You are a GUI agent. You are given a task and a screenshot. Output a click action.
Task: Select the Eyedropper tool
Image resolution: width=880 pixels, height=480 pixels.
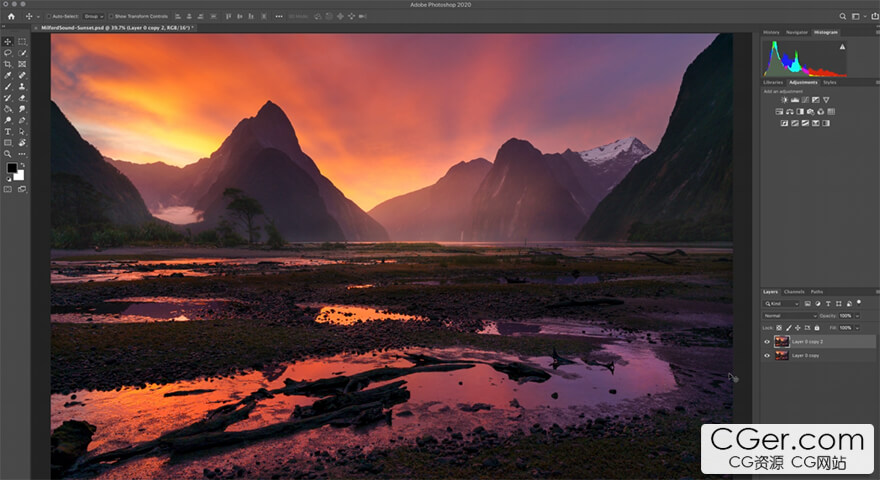tap(8, 75)
